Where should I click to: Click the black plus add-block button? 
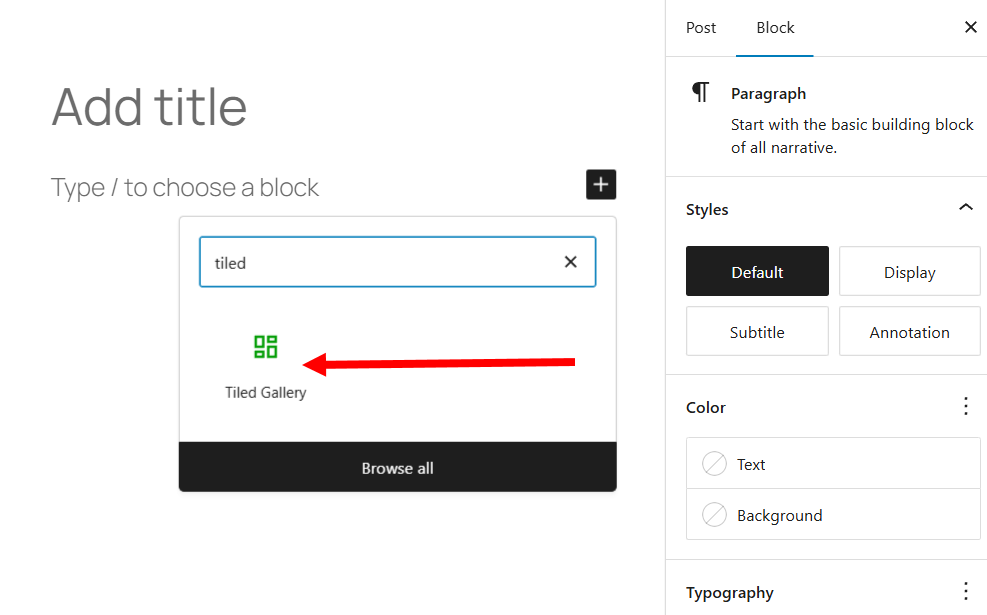(601, 185)
